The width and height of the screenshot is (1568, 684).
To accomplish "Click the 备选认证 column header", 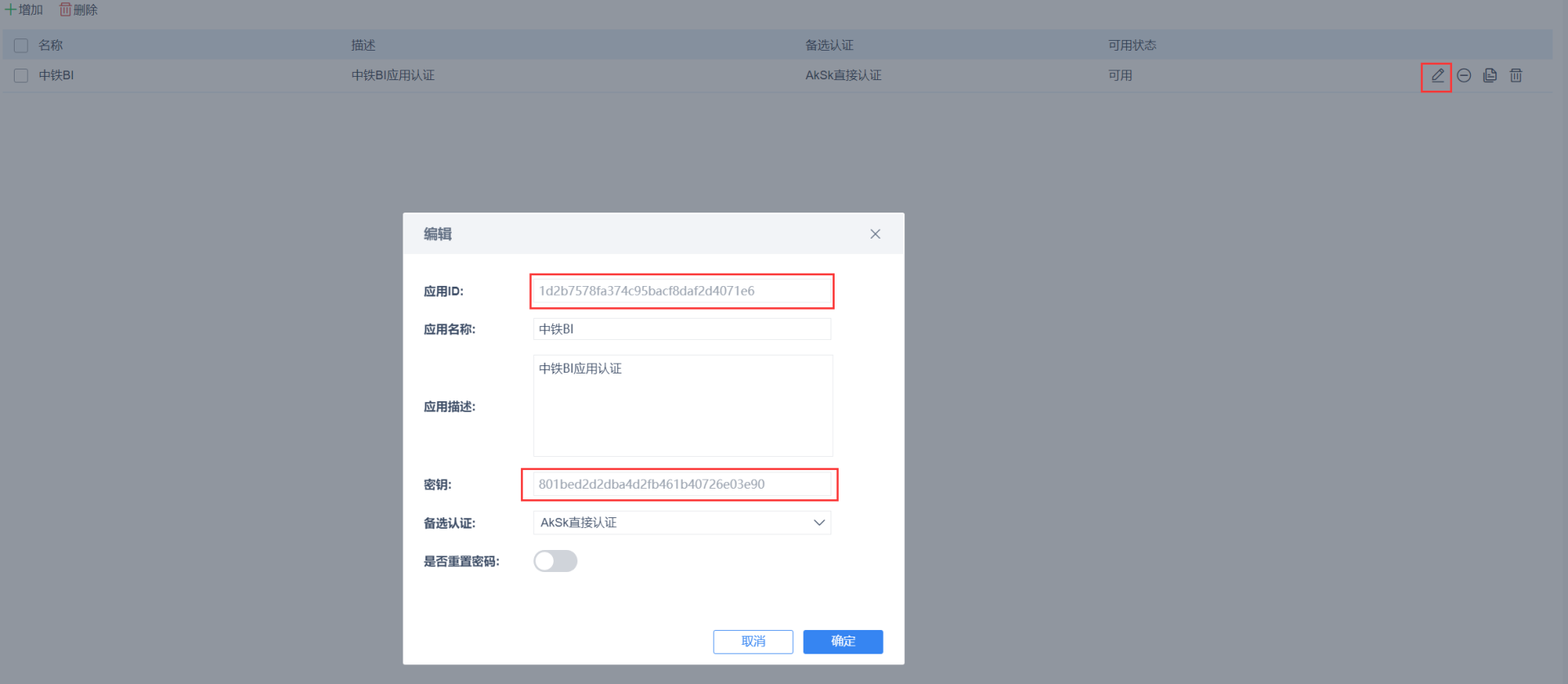I will click(x=829, y=46).
